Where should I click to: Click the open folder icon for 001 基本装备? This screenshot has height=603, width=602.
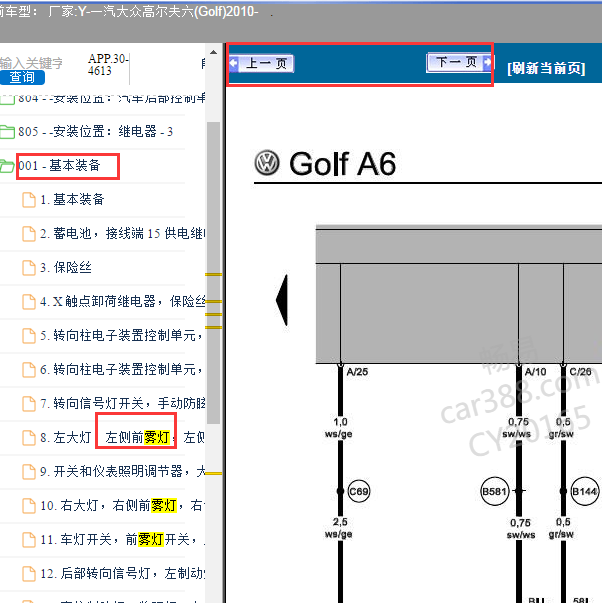7,166
